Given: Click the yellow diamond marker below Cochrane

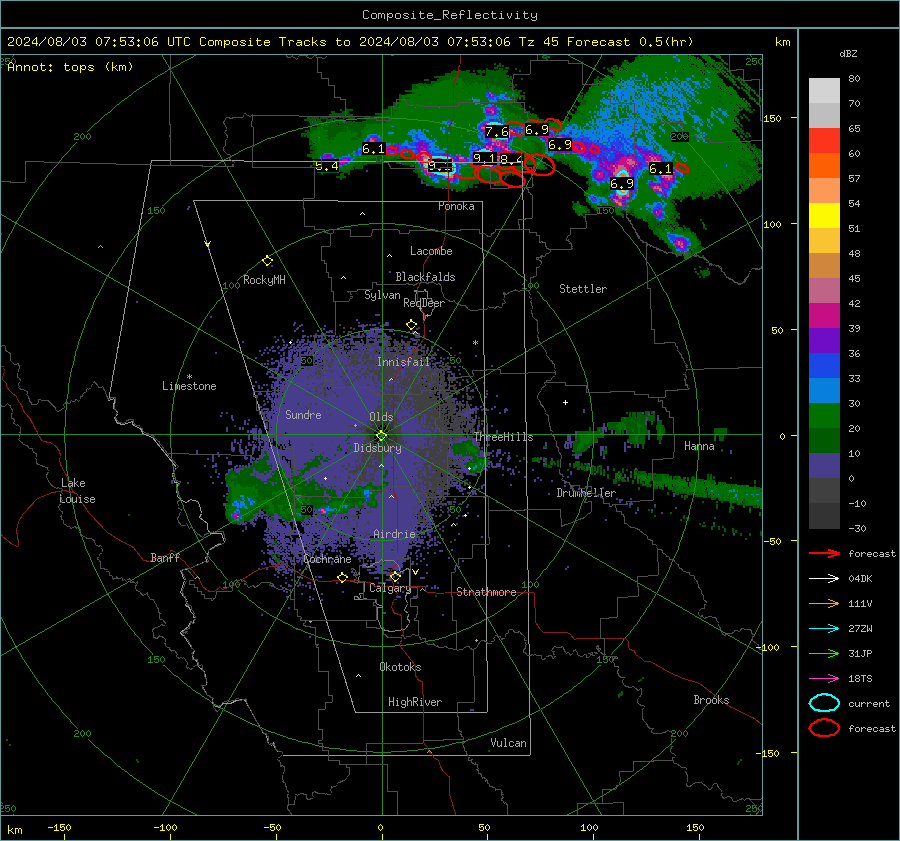Looking at the screenshot, I should coord(343,578).
